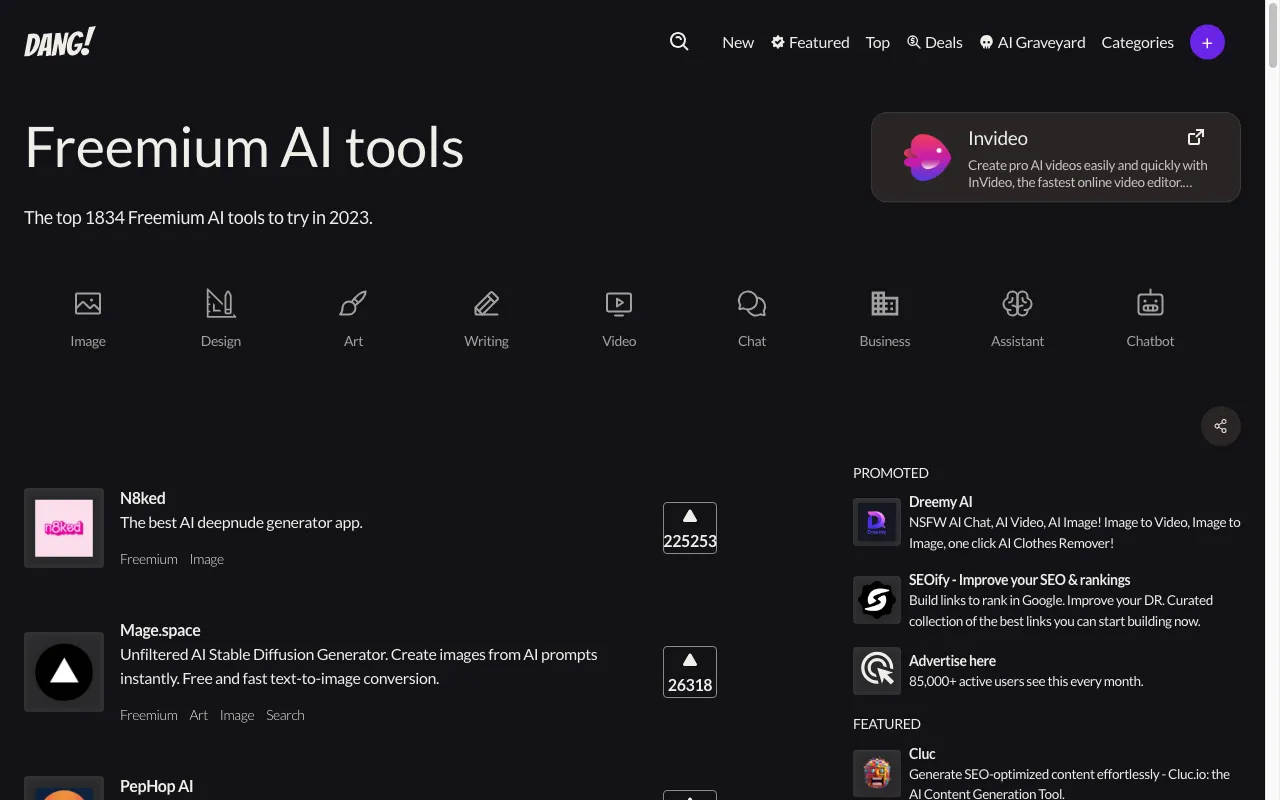Open the AI Graveyard menu item
1280x800 pixels.
(x=1032, y=42)
